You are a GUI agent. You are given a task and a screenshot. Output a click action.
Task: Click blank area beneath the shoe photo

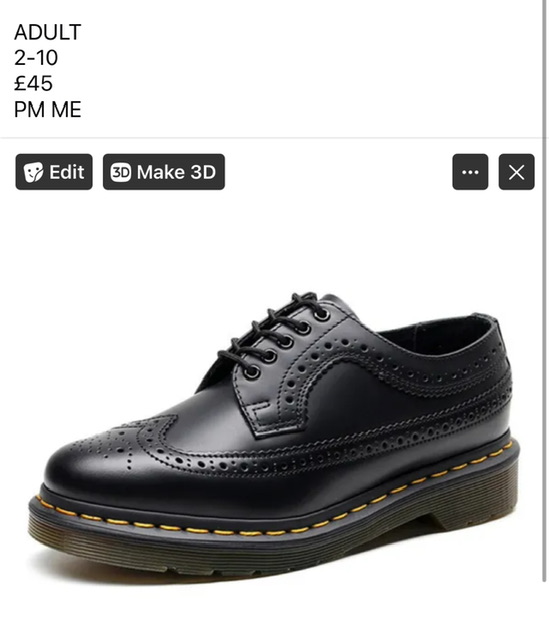point(271,610)
